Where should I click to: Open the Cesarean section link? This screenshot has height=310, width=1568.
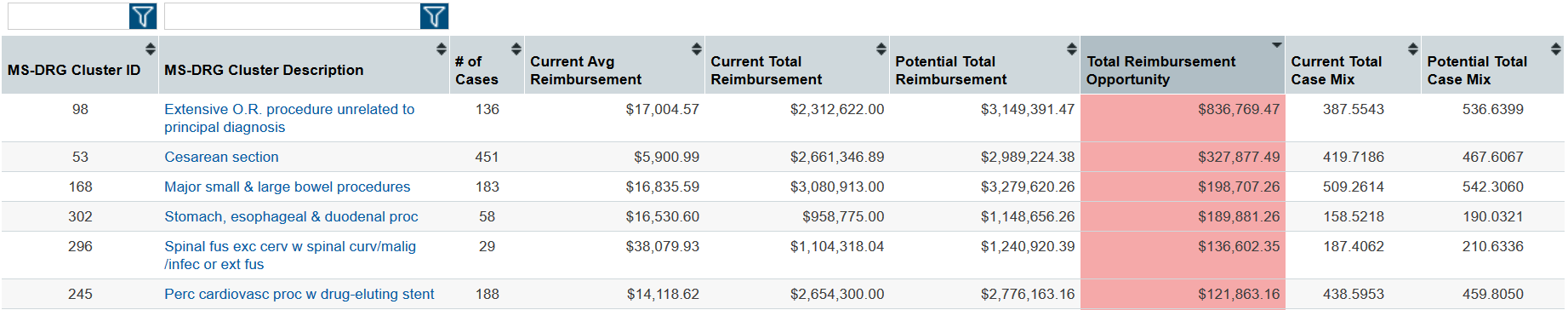(x=221, y=157)
